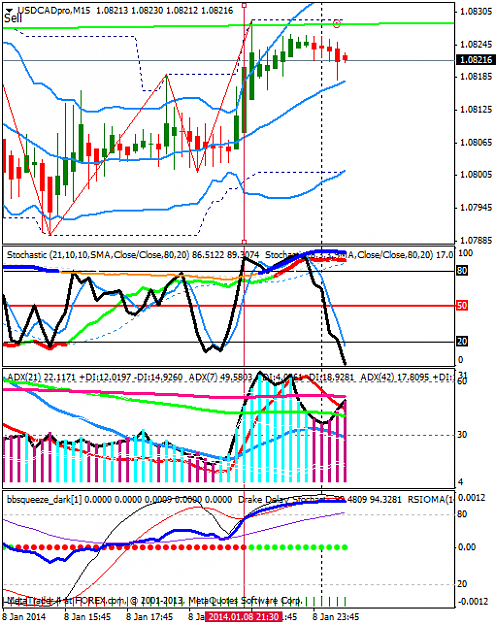Select the current price tag 1.08216
The height and width of the screenshot is (625, 496).
point(476,60)
